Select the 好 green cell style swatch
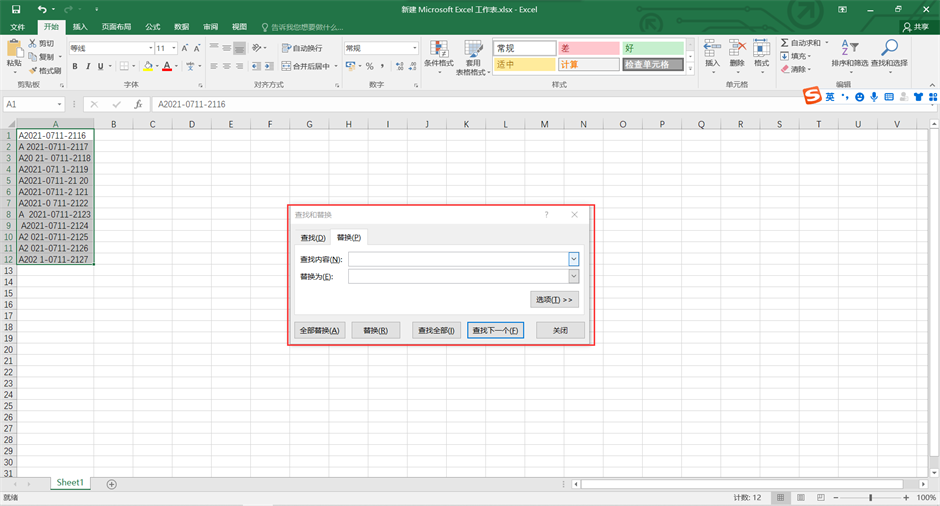This screenshot has height=506, width=940. (x=653, y=48)
